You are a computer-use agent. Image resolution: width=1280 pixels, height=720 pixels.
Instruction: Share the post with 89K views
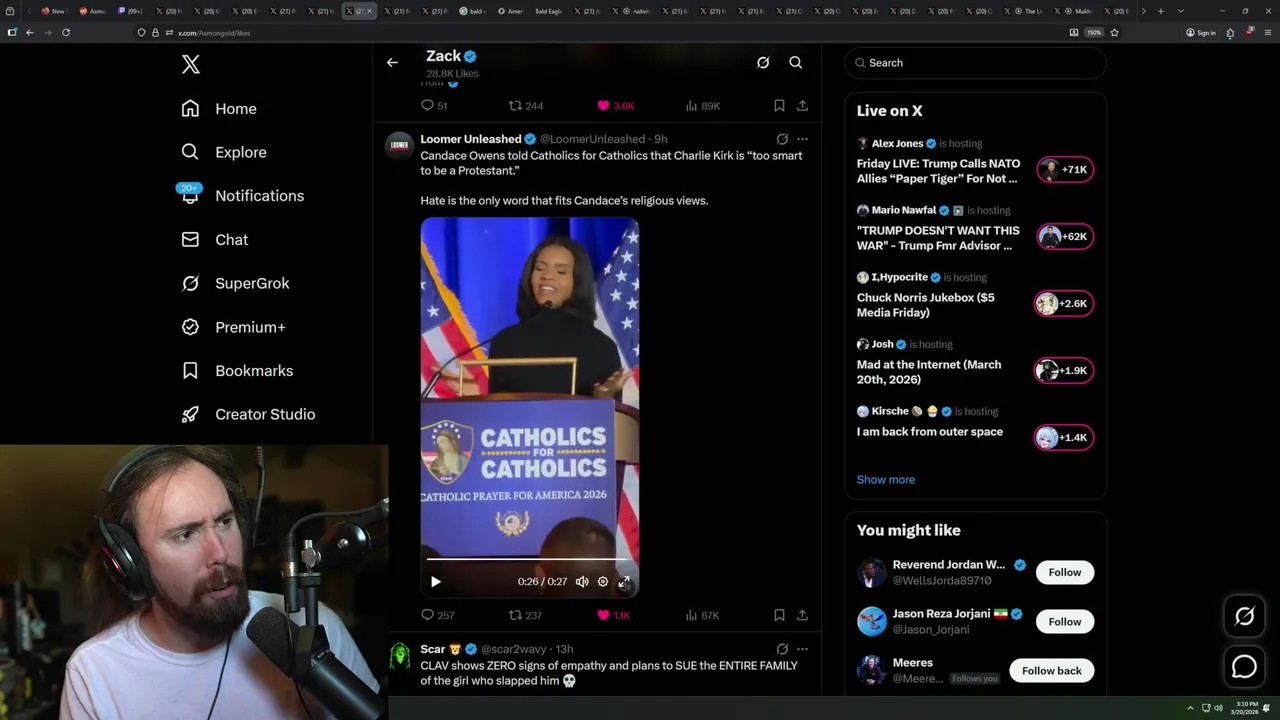pos(802,105)
